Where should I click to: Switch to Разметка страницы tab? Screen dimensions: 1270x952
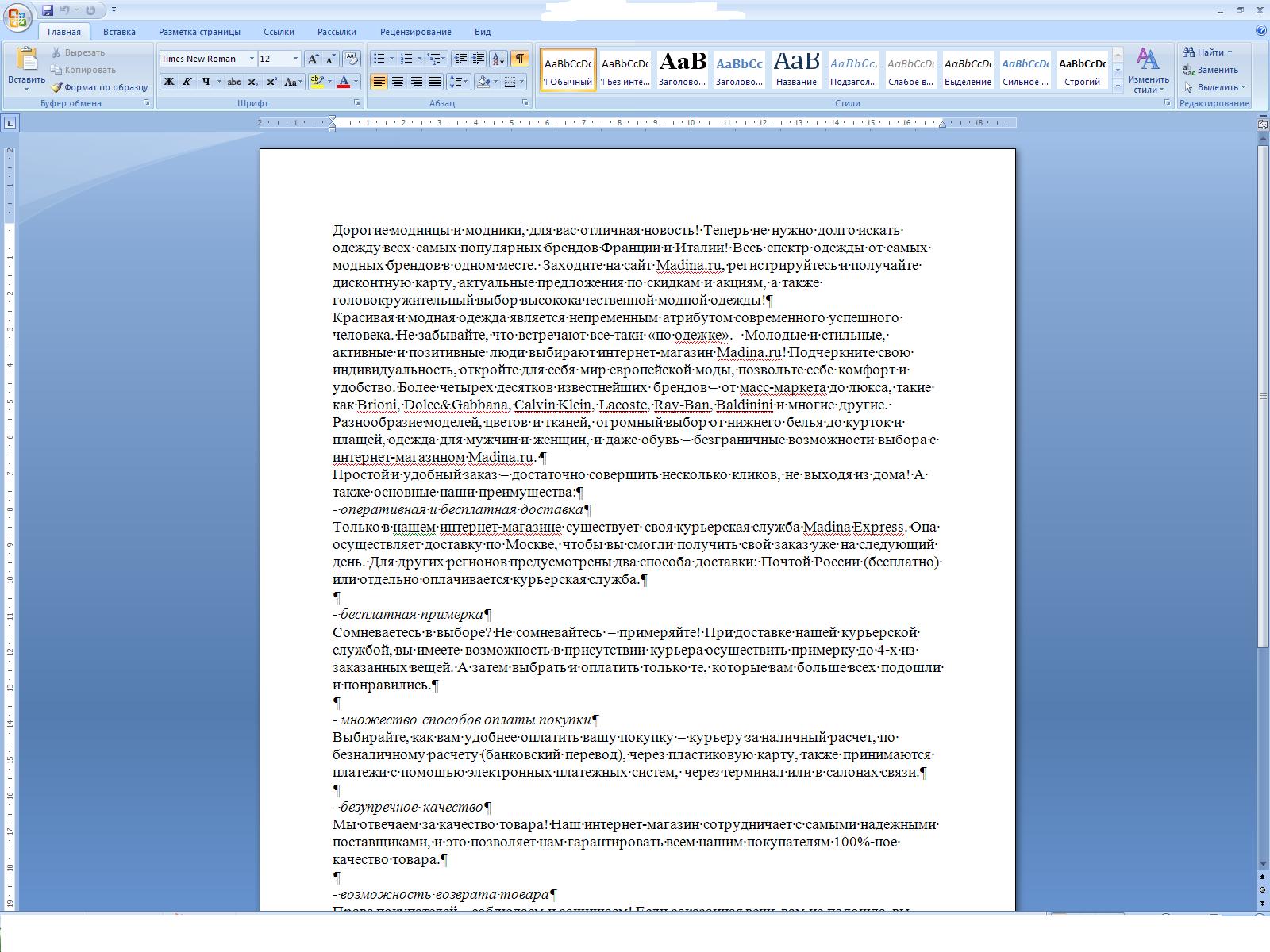[199, 32]
